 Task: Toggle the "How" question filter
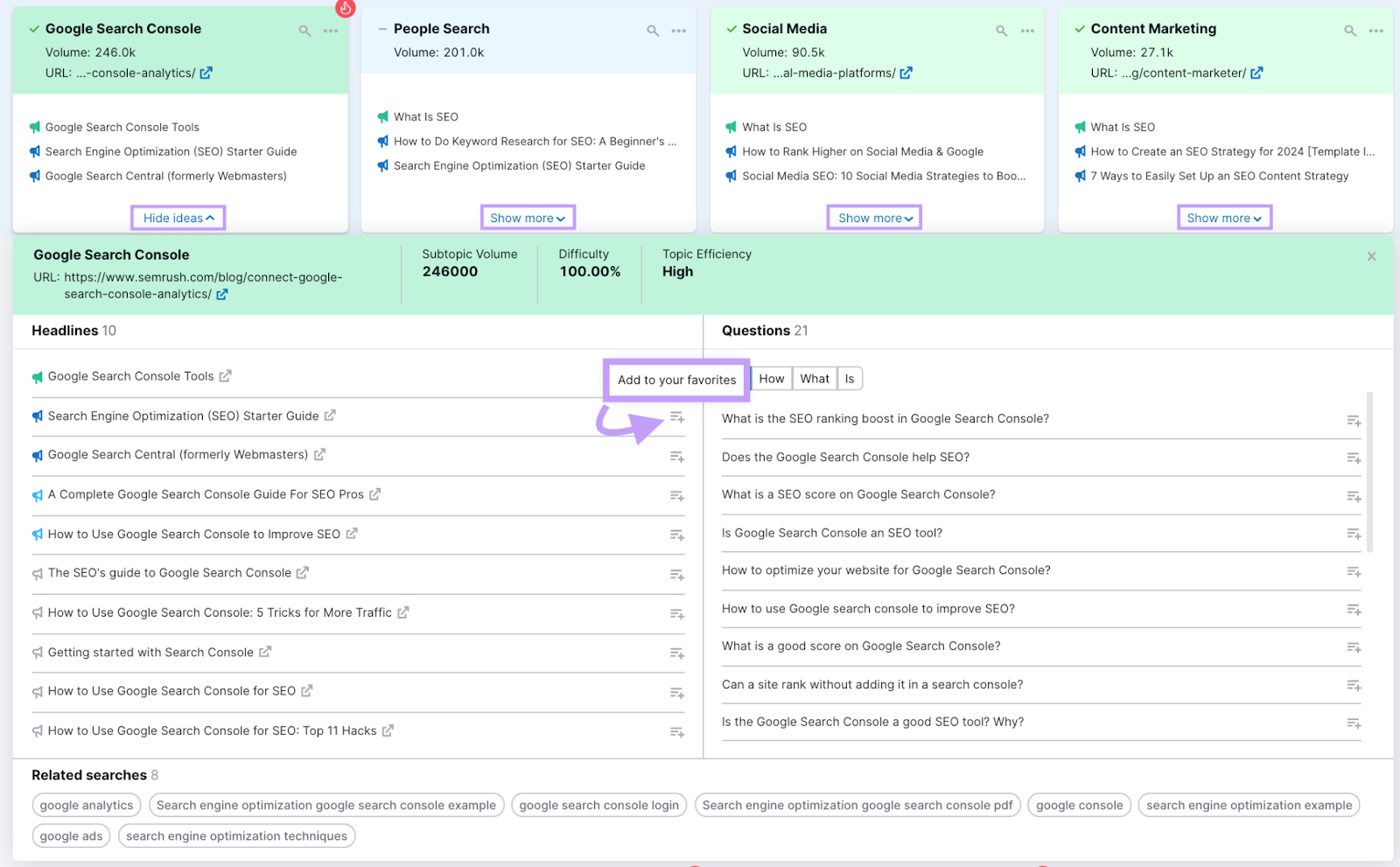pos(771,378)
